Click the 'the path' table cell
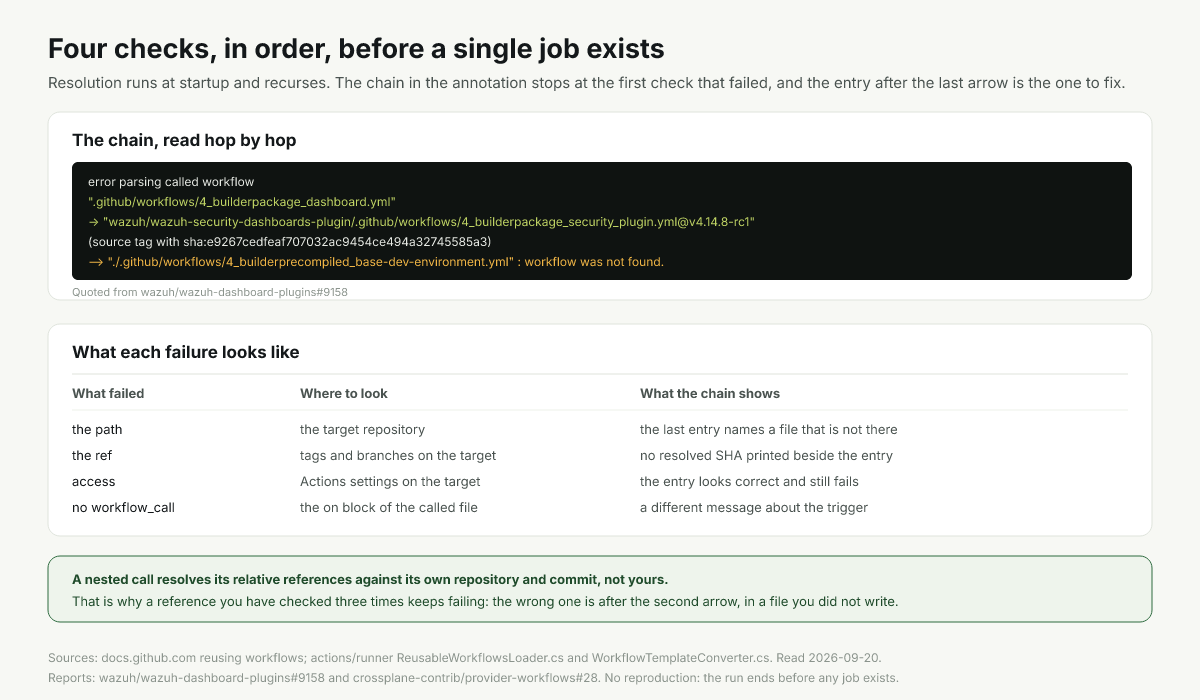Viewport: 1200px width, 700px height. pos(97,429)
